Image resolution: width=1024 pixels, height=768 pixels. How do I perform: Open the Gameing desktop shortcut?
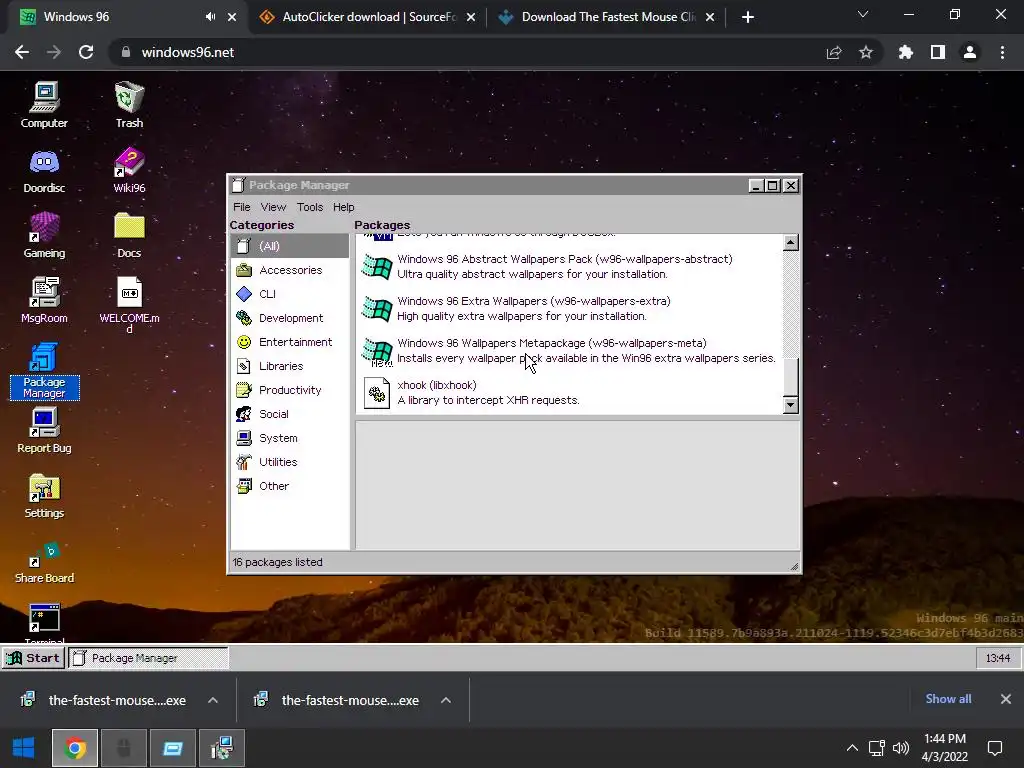pyautogui.click(x=44, y=235)
